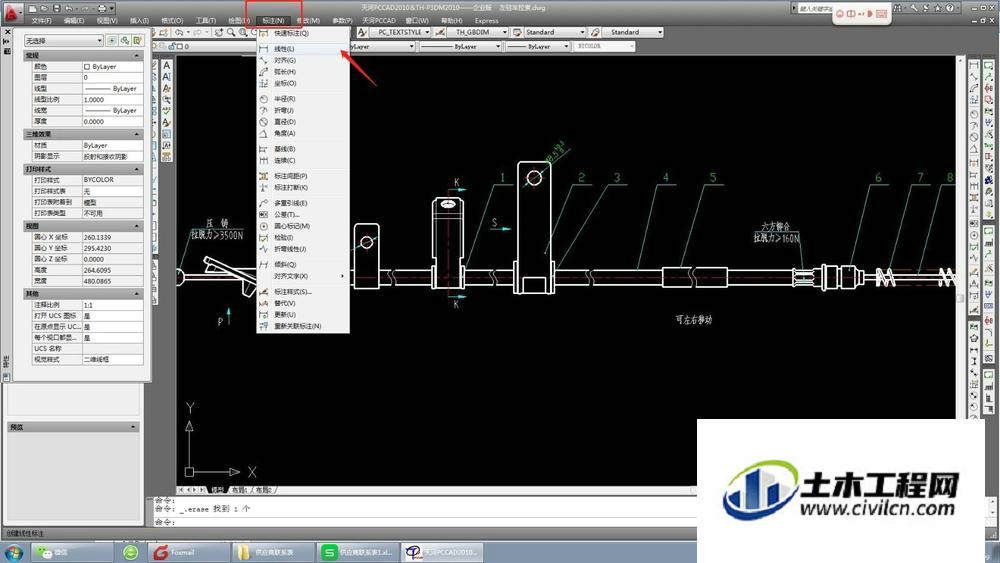
Task: Click the Plot printer icon in quick access toolbar
Action: 102,8
